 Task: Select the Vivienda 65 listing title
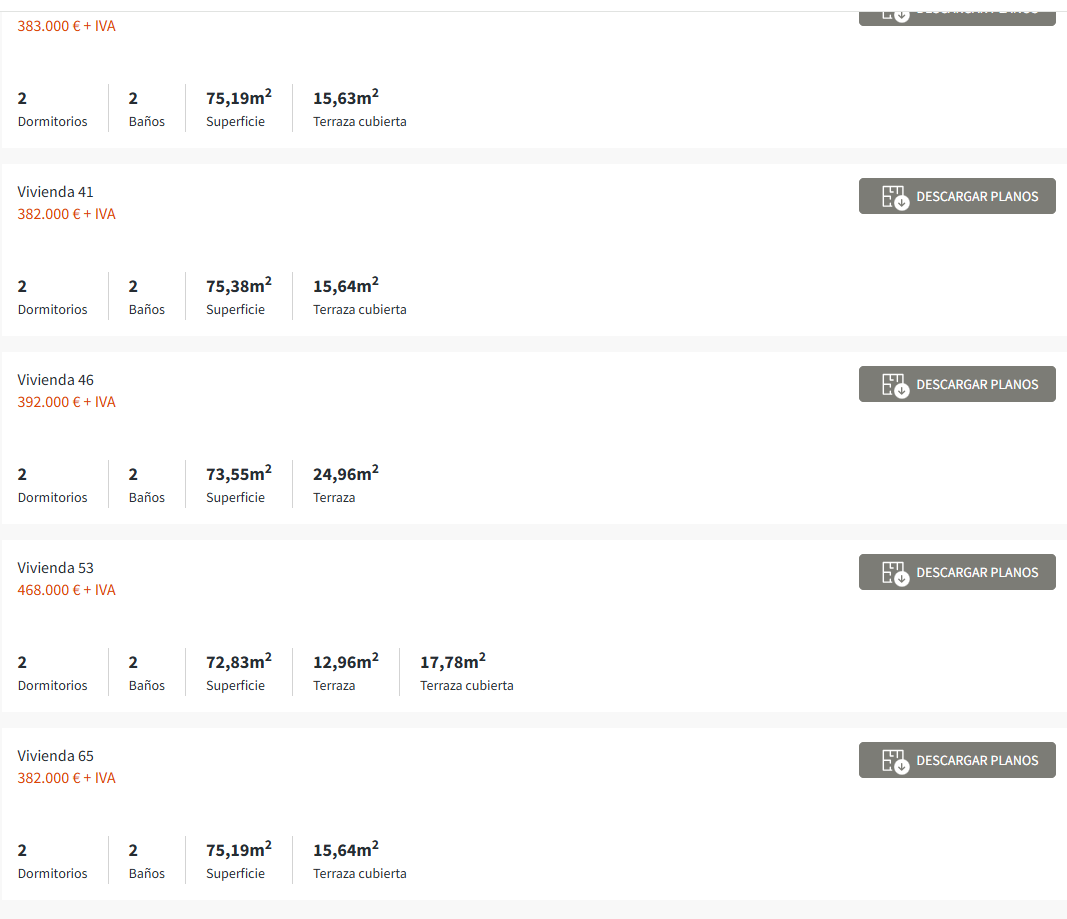pyautogui.click(x=56, y=756)
